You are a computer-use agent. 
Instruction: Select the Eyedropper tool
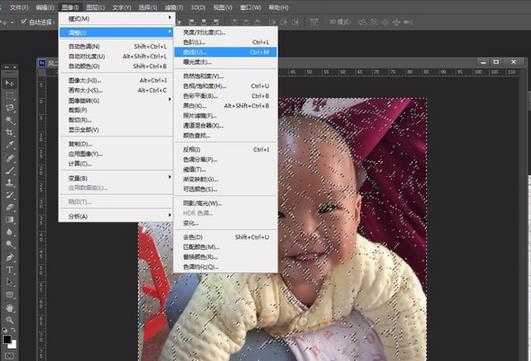point(9,145)
